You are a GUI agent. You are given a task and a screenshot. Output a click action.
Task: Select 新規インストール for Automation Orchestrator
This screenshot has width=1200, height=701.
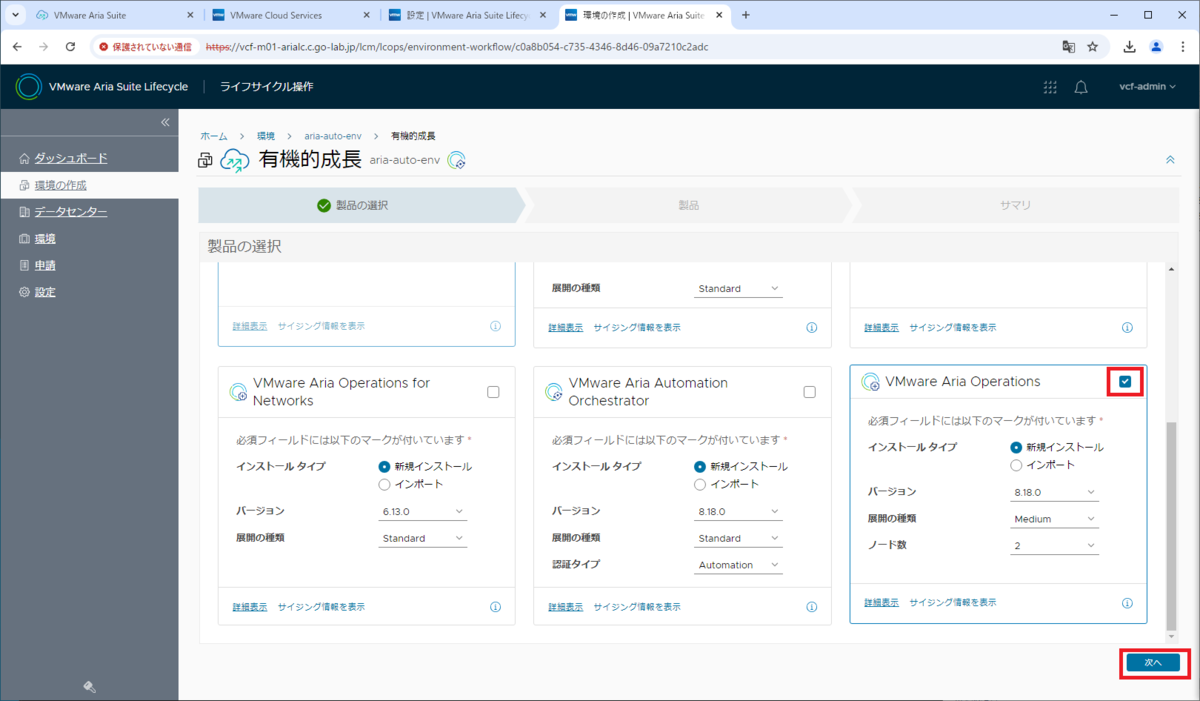click(x=700, y=466)
